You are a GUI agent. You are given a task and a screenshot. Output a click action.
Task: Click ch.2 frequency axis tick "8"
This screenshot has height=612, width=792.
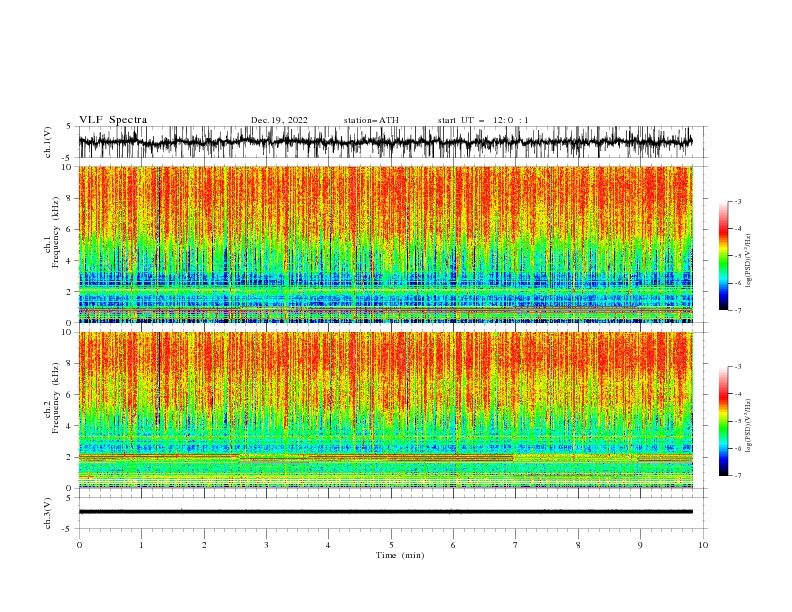click(69, 364)
